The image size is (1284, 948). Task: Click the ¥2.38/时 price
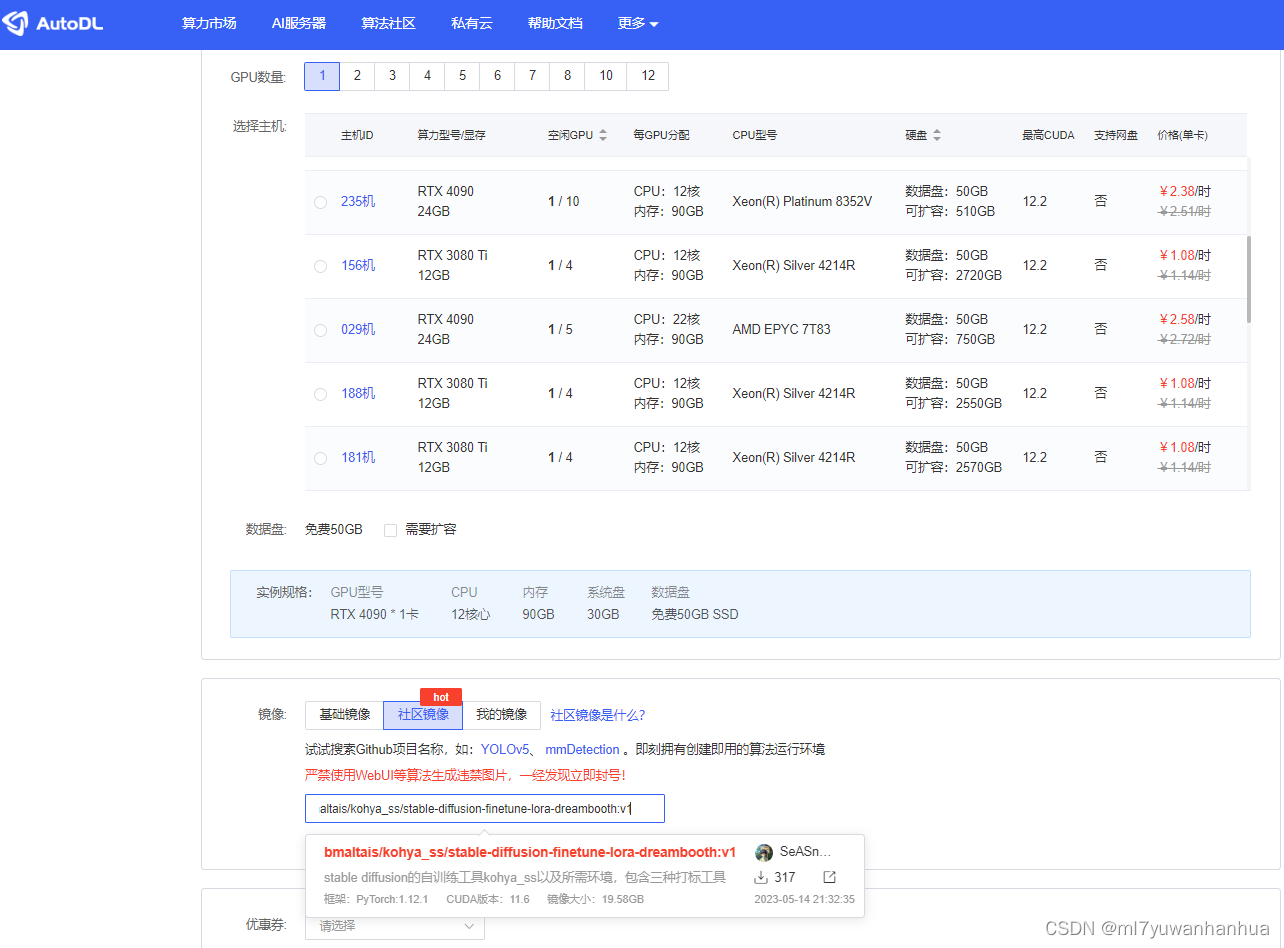coord(1185,192)
